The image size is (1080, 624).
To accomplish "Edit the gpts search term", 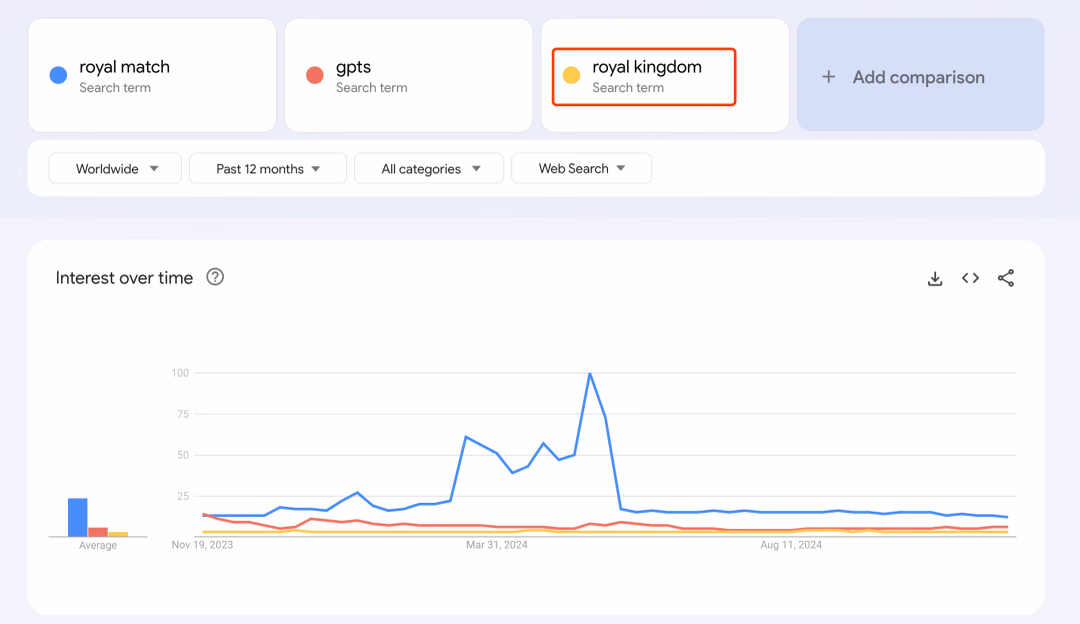I will (x=353, y=67).
